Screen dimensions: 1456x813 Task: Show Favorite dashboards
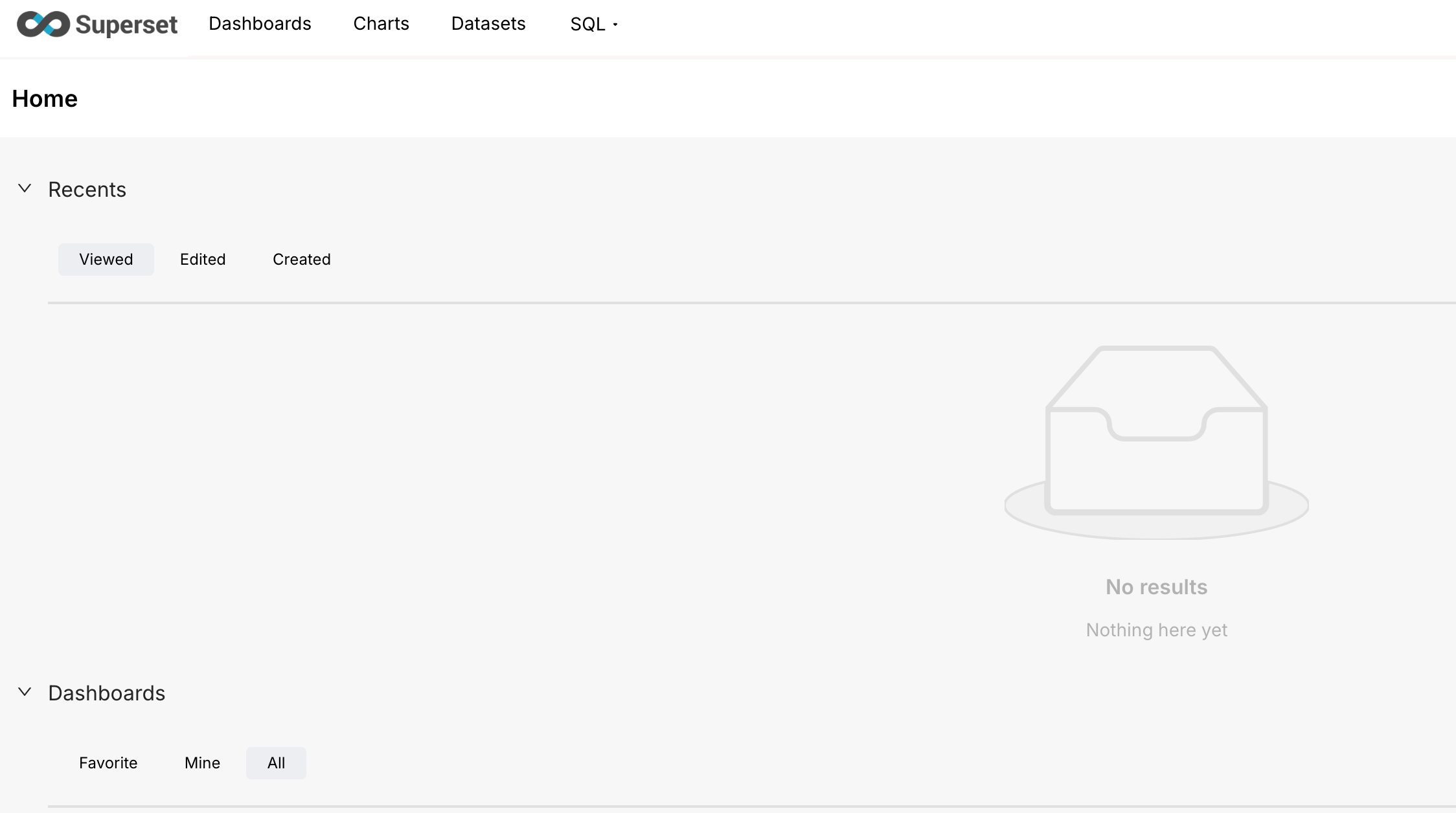coord(108,763)
